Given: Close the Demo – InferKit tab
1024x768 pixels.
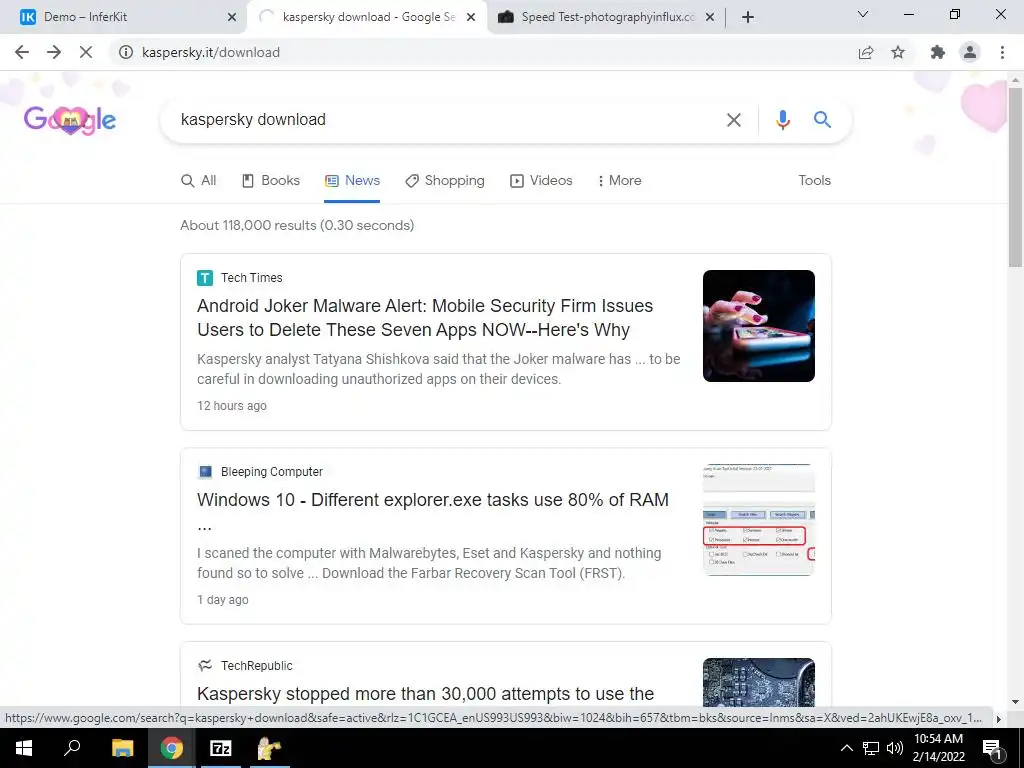Looking at the screenshot, I should click(232, 17).
